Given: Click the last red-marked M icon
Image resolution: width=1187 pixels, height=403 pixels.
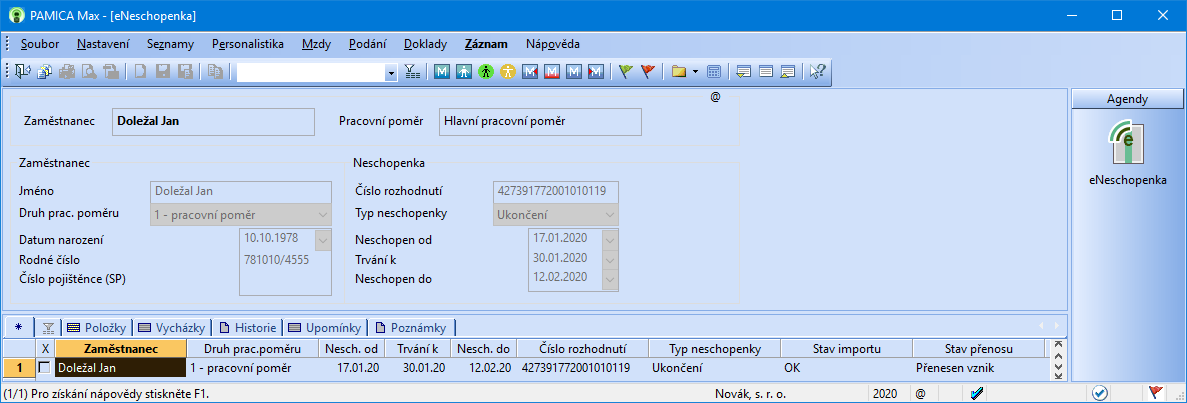Looking at the screenshot, I should (597, 71).
